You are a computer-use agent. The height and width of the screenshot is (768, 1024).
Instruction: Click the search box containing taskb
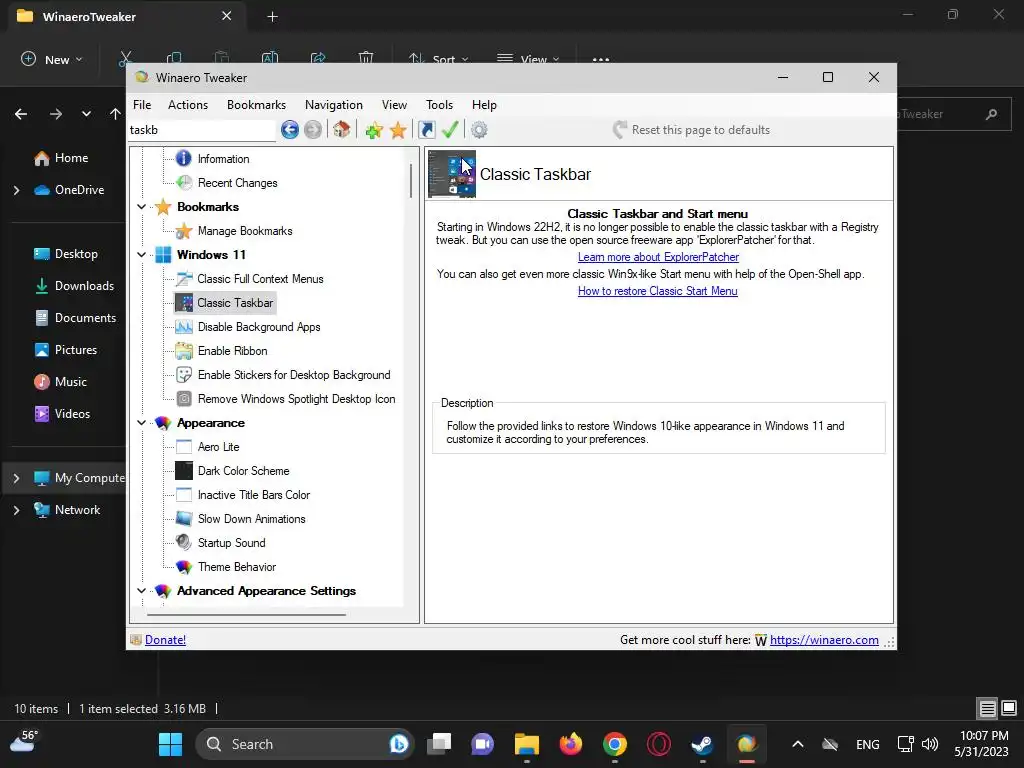(x=202, y=130)
